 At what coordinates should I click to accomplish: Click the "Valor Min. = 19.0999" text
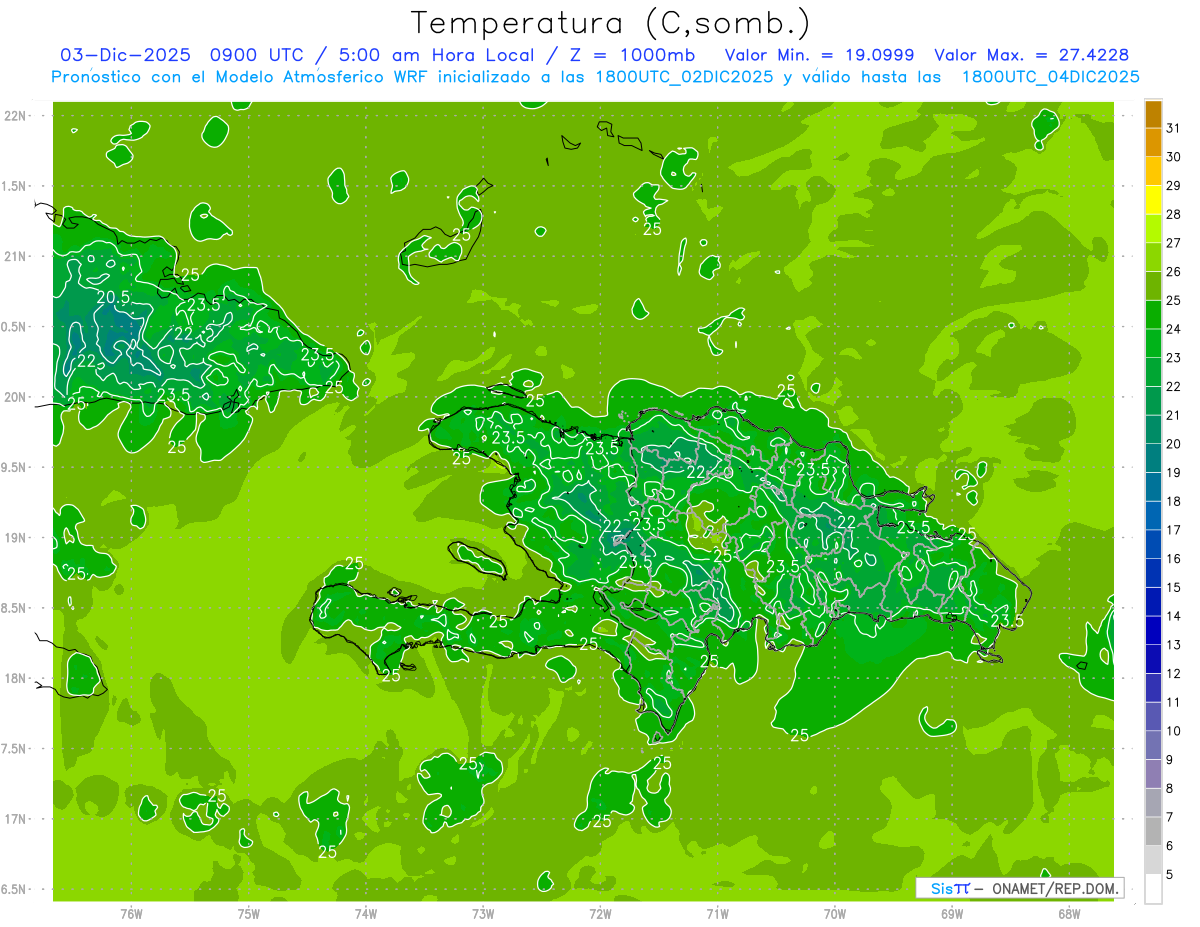pos(819,55)
